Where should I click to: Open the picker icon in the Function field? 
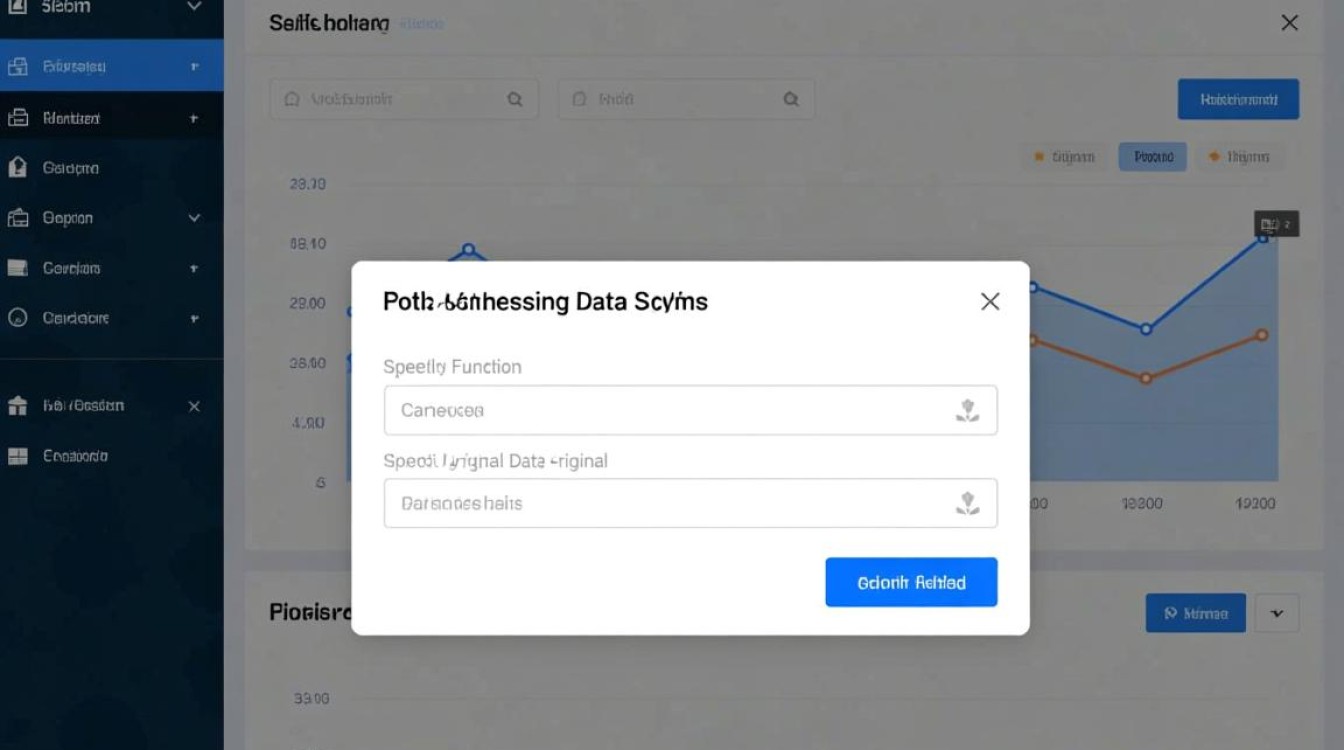[x=967, y=410]
